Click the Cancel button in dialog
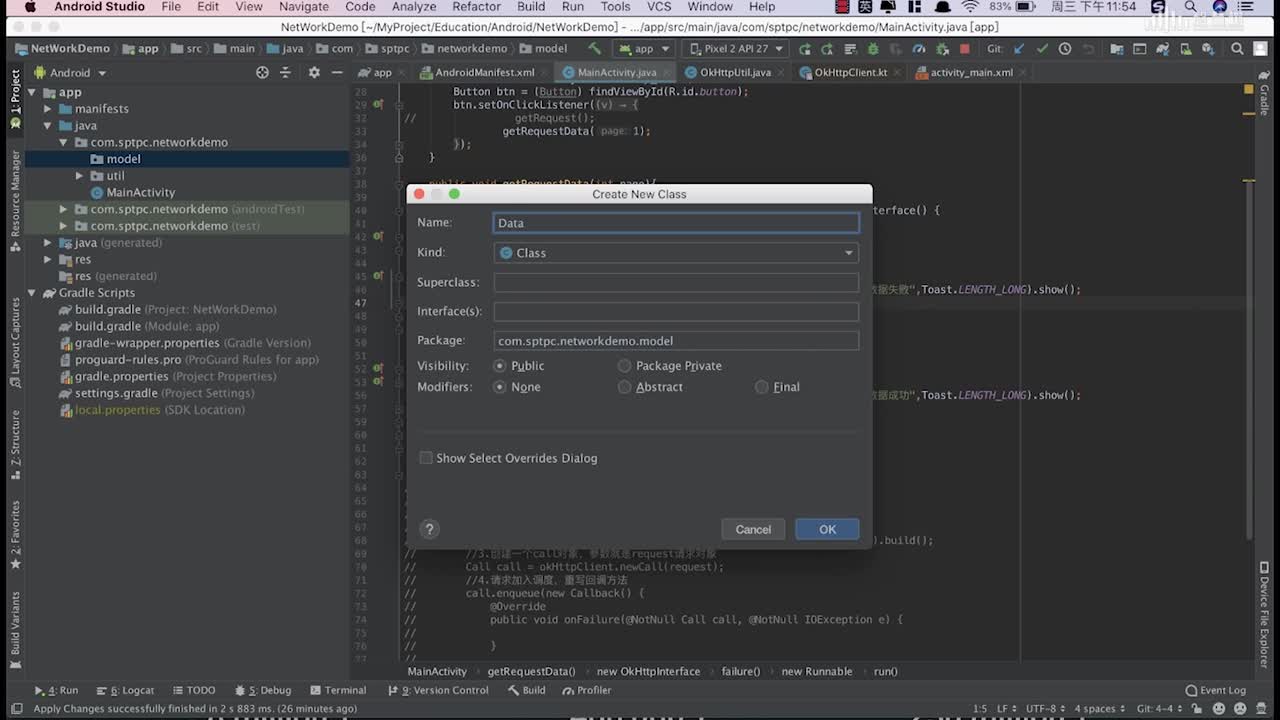Screen dimensions: 1280x720 pyautogui.click(x=753, y=529)
